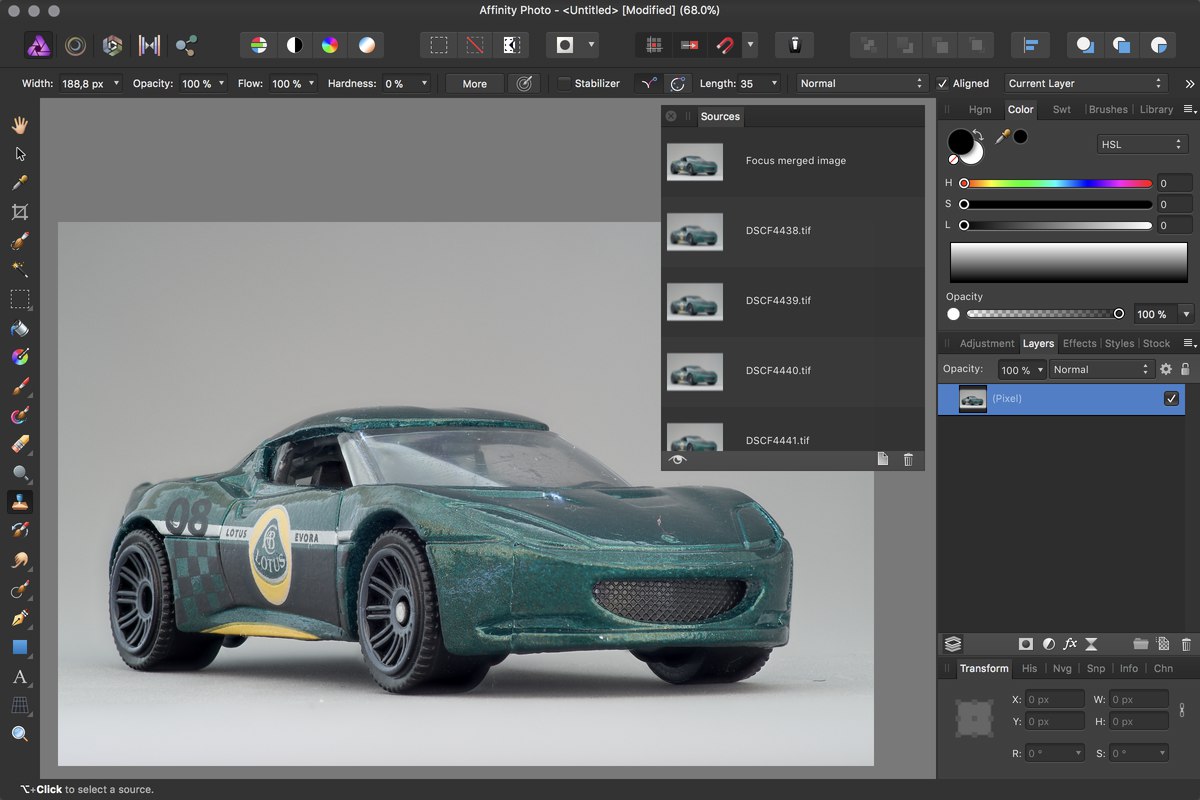Delete the layer with the trash icon
The width and height of the screenshot is (1200, 800).
1186,644
